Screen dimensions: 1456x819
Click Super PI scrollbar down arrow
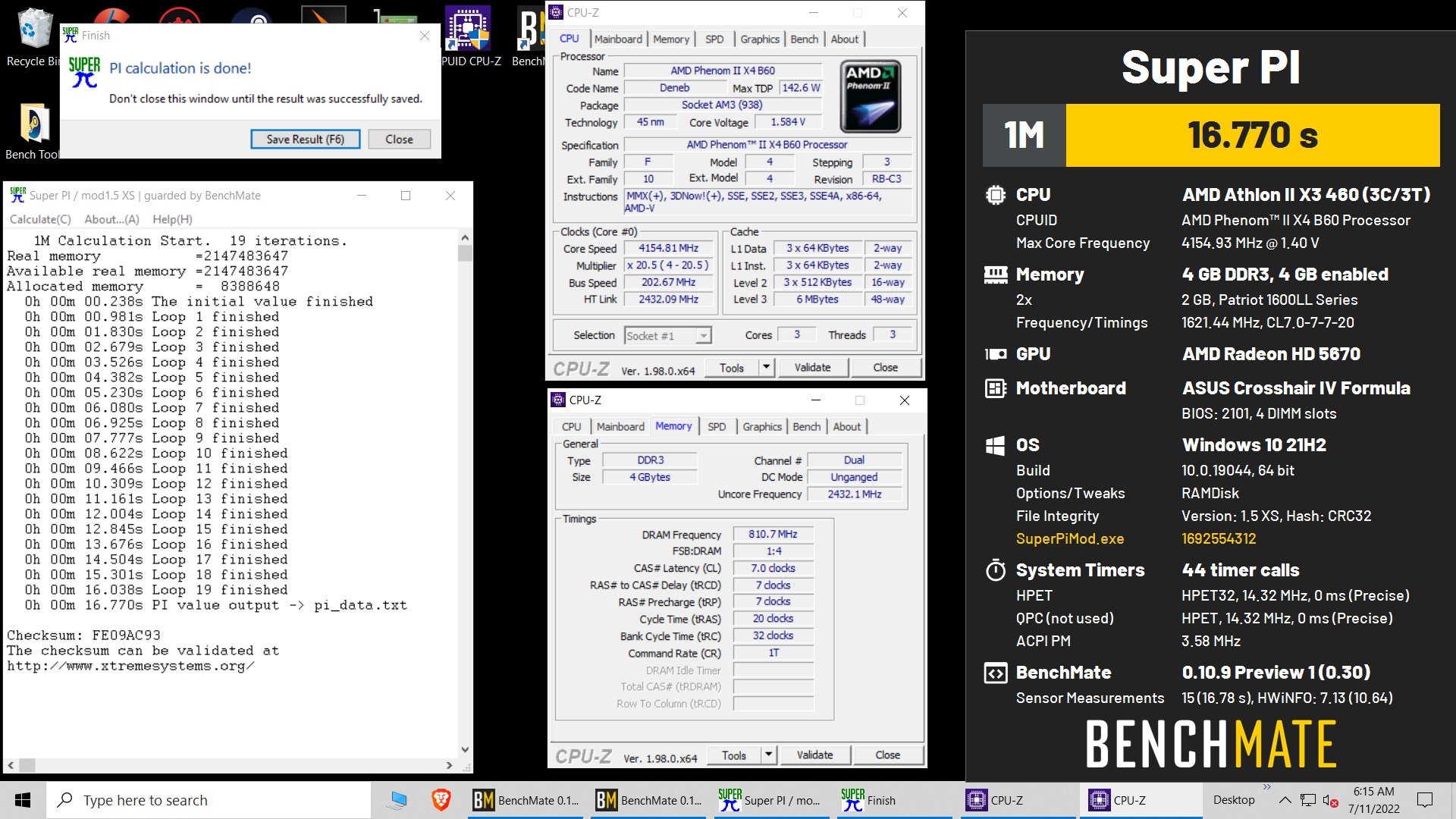point(465,750)
